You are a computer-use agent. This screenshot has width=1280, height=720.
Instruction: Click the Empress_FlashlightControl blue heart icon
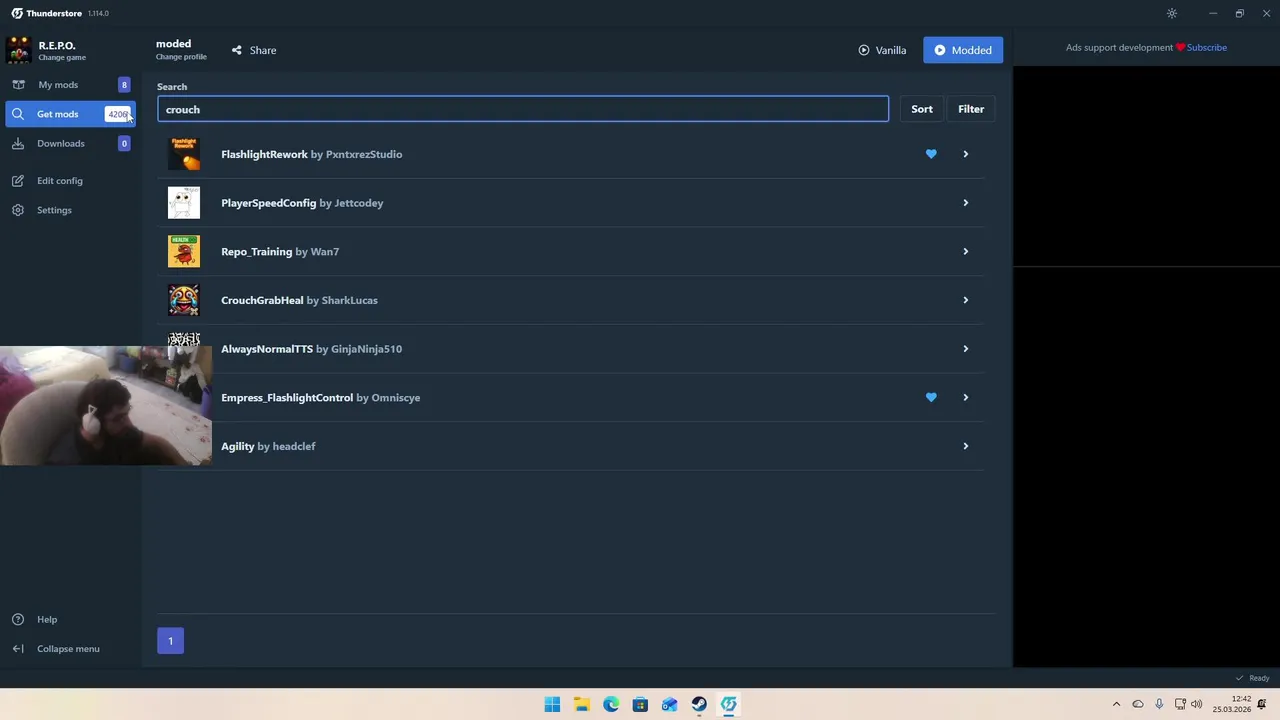click(931, 398)
